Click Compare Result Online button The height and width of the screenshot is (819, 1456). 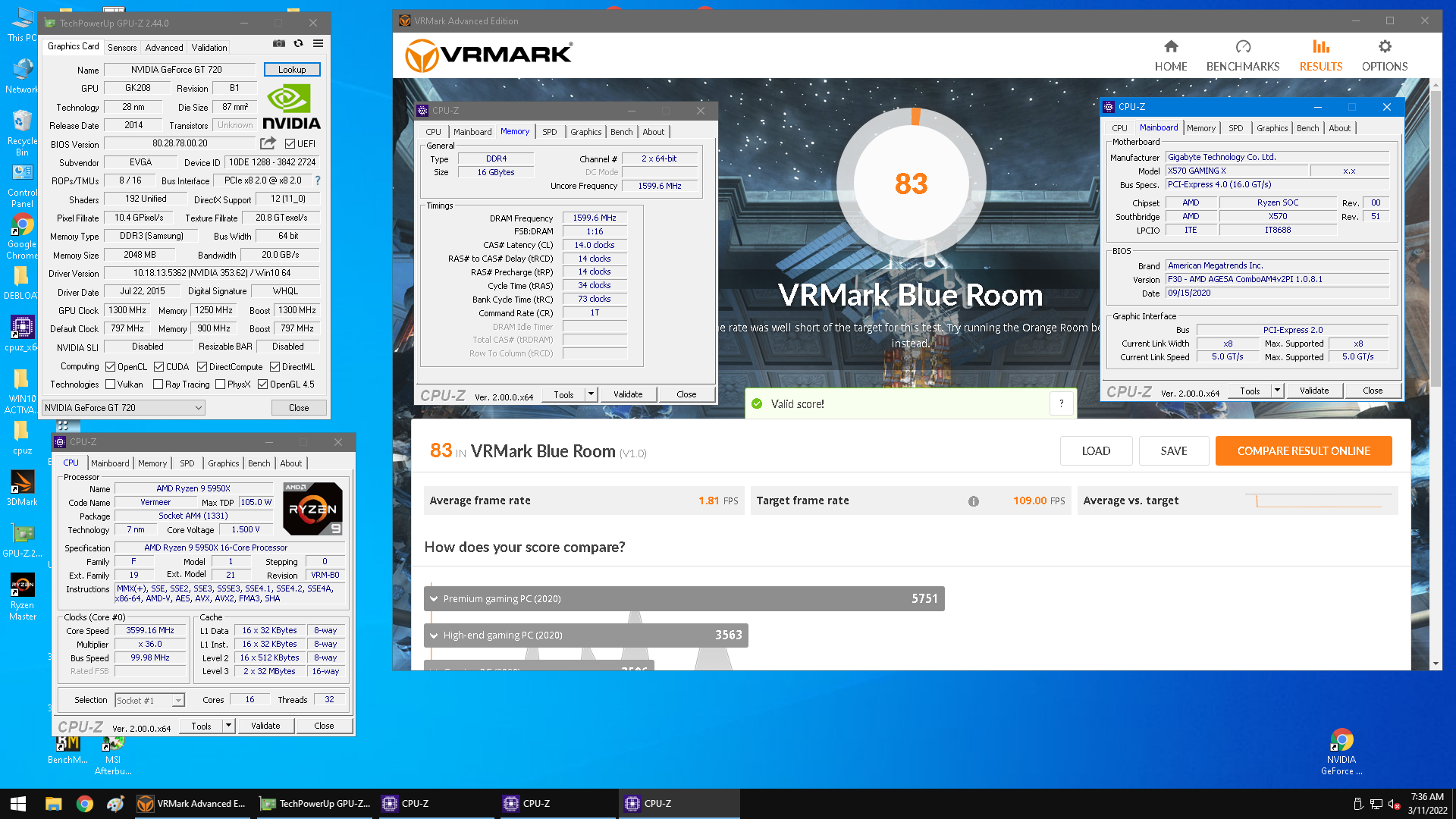pos(1304,450)
